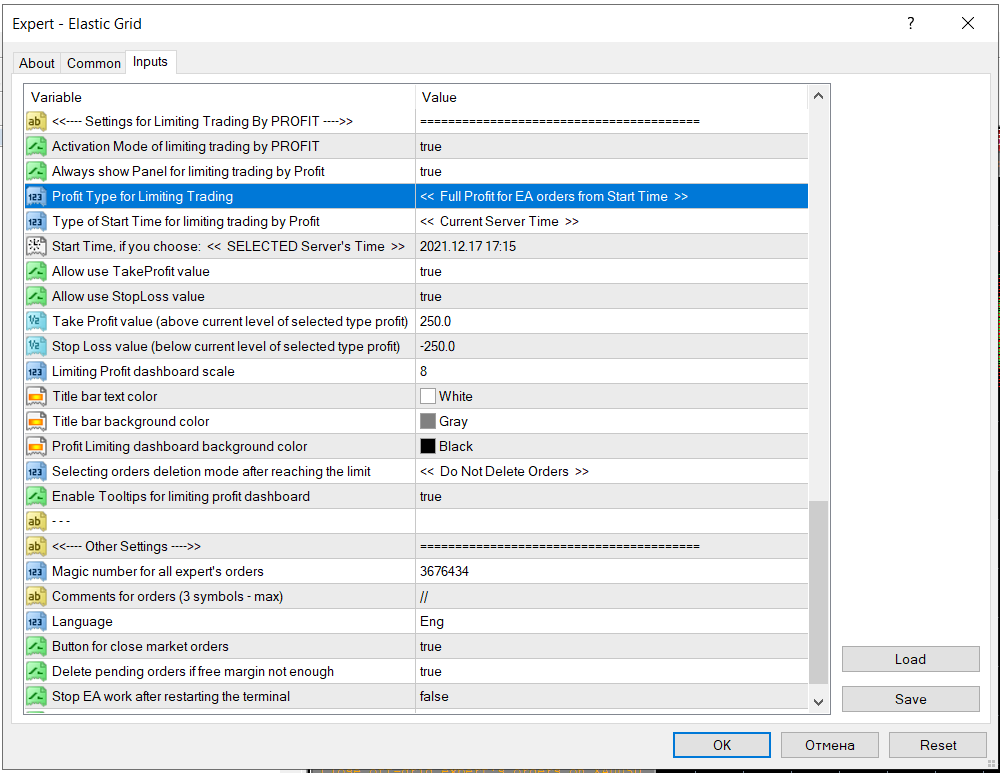Screen dimensions: 1000x773
Task: Switch to the About tab
Action: [37, 63]
